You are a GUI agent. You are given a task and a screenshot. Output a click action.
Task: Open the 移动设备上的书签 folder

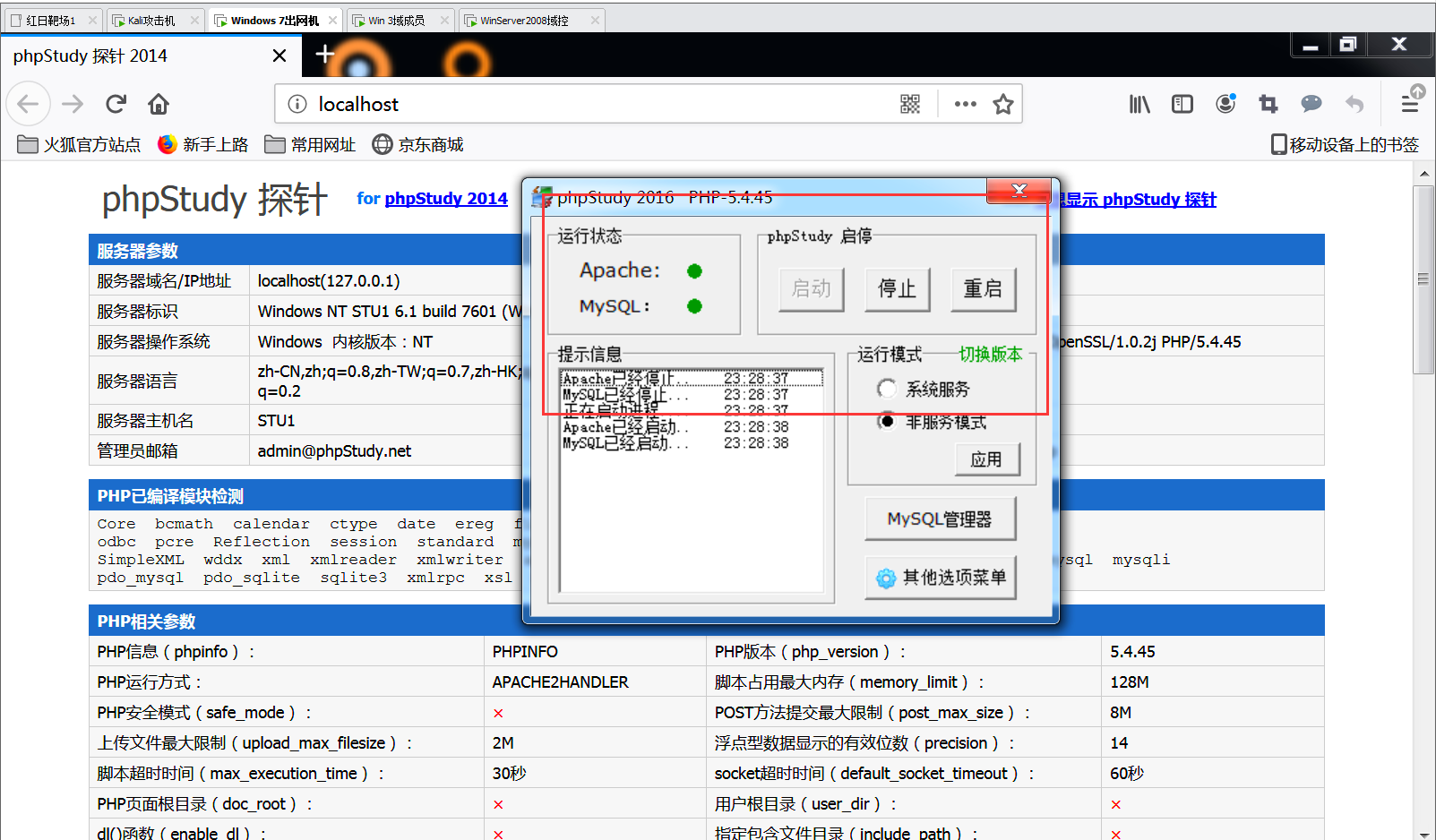(1344, 144)
